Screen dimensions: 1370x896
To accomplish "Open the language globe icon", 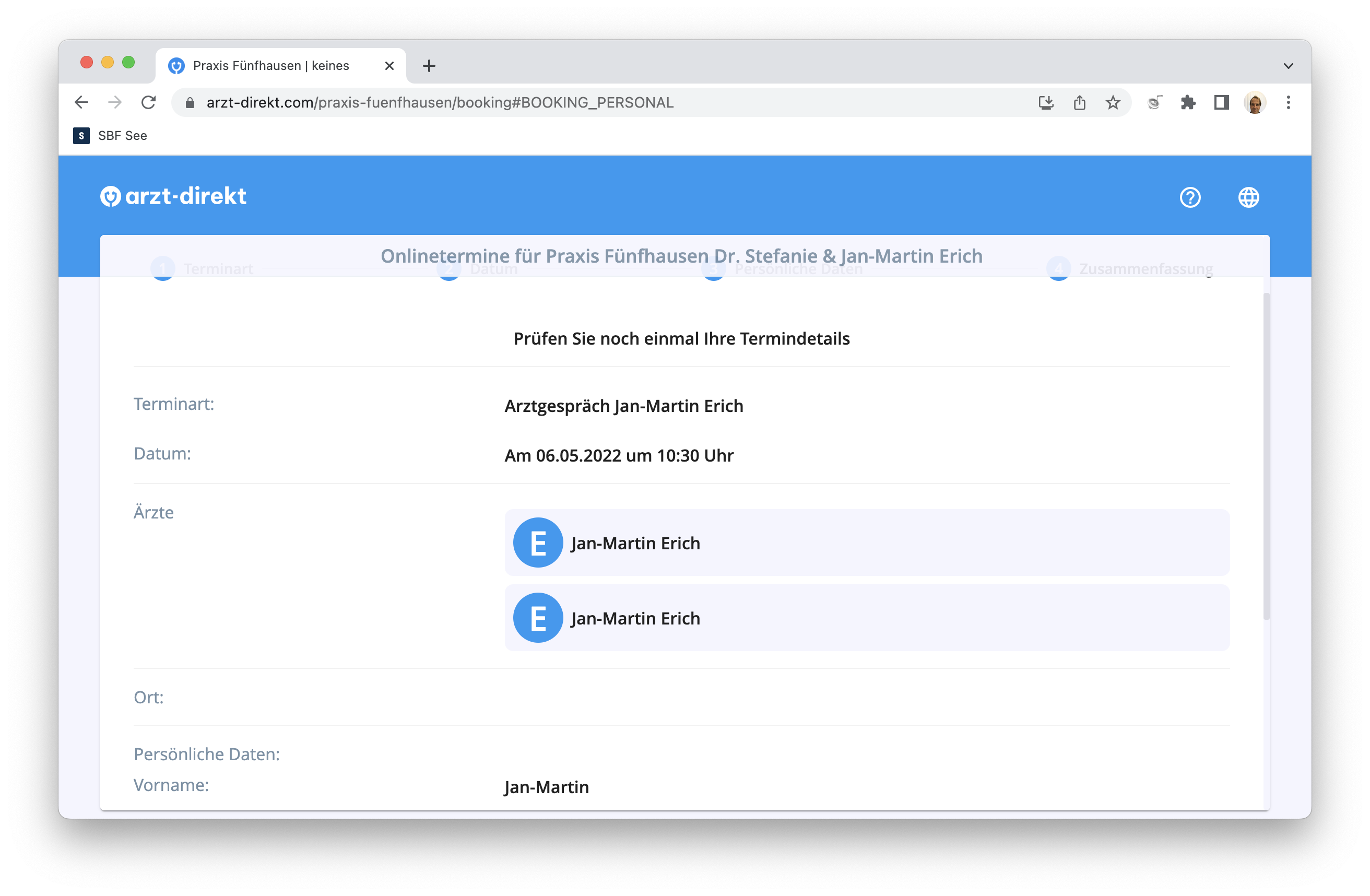I will click(1248, 197).
